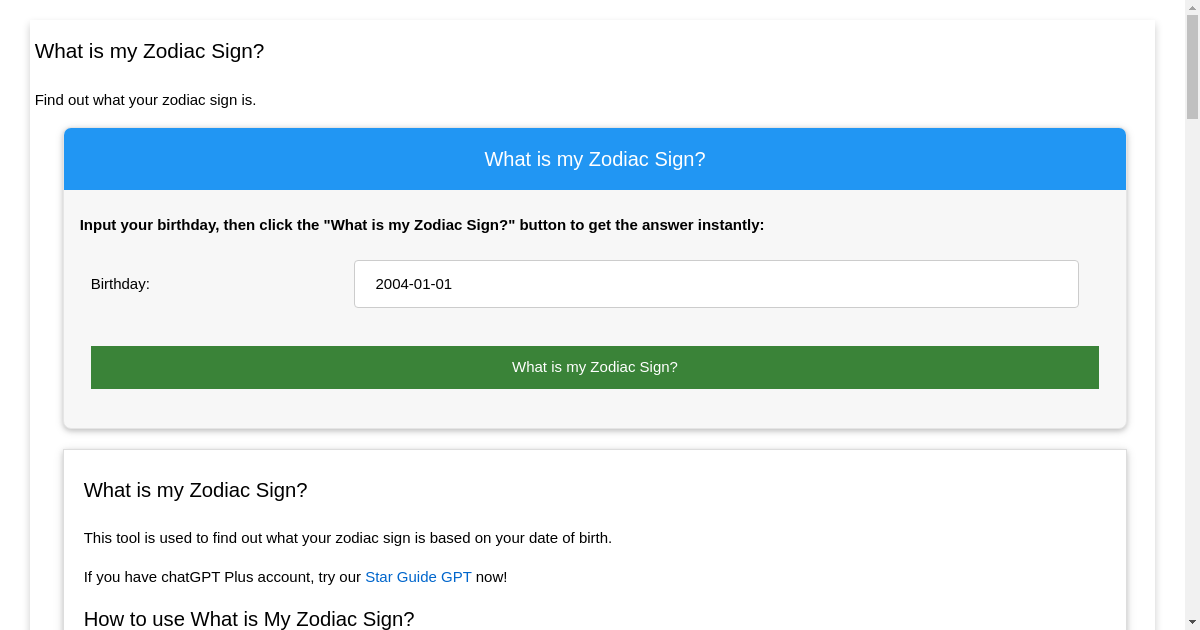Click the "How to use What is My Zodiac Sign?" heading
1200x630 pixels.
(249, 619)
